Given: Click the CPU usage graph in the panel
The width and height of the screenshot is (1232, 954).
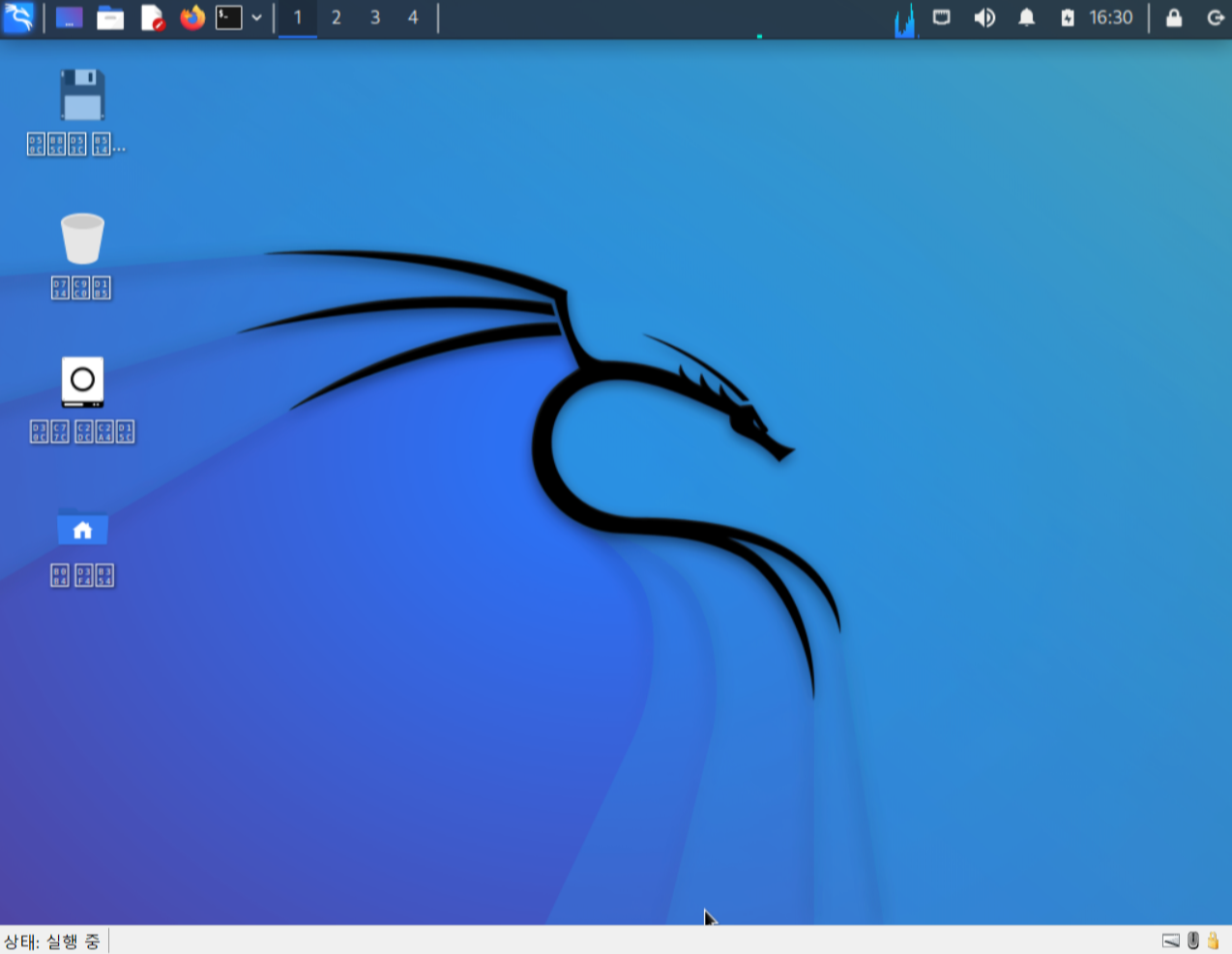Looking at the screenshot, I should point(905,19).
